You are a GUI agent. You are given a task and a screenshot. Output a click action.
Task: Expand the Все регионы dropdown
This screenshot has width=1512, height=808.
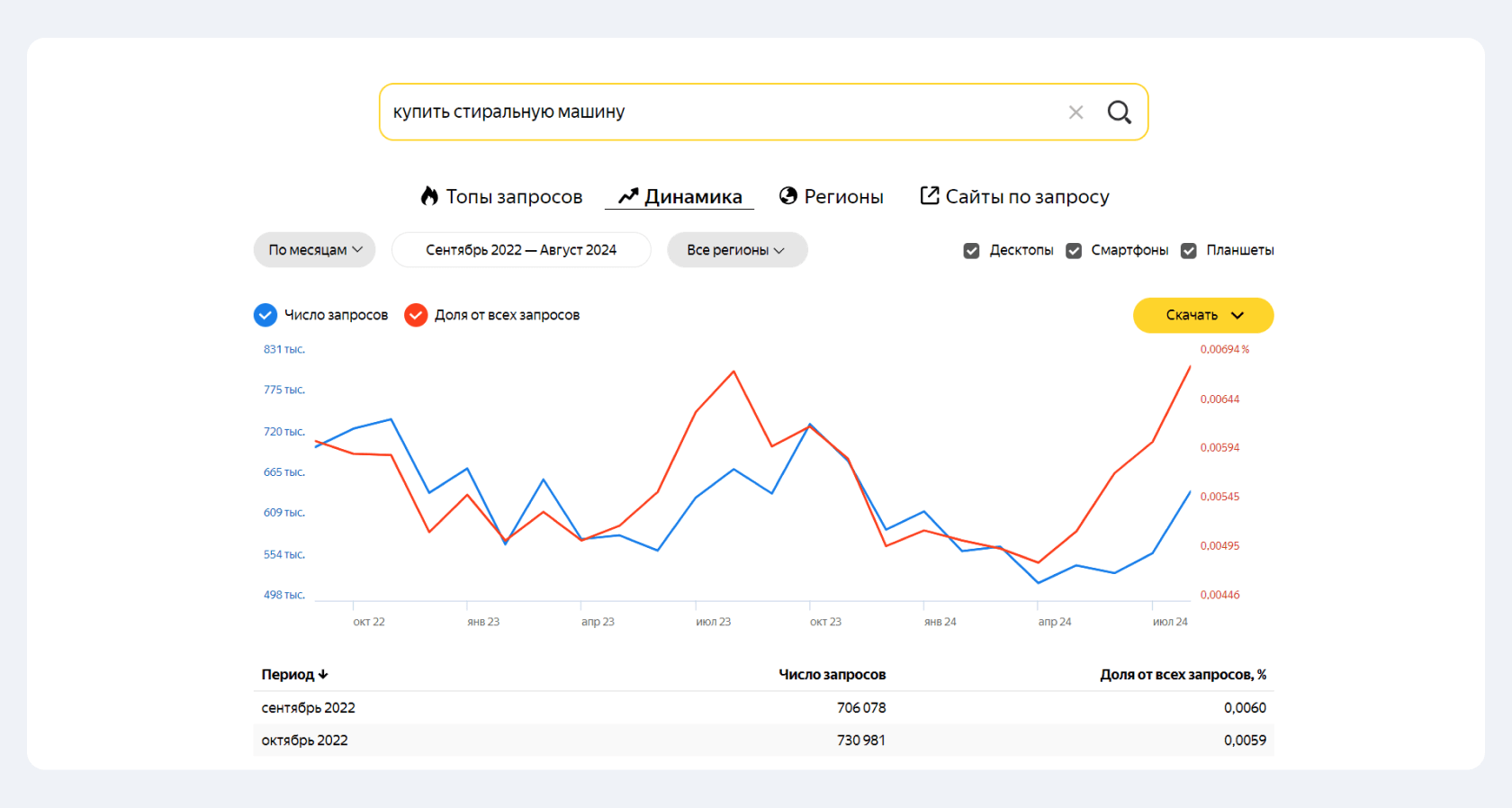click(x=736, y=250)
